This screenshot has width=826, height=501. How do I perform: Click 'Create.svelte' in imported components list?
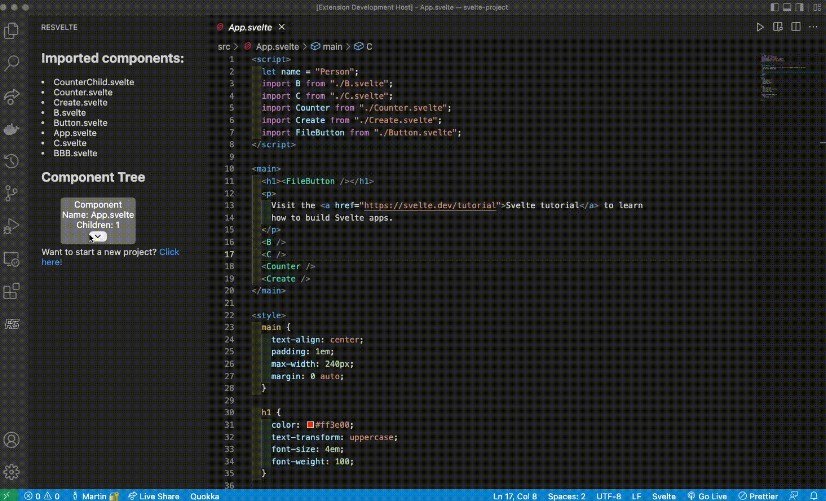pyautogui.click(x=80, y=103)
